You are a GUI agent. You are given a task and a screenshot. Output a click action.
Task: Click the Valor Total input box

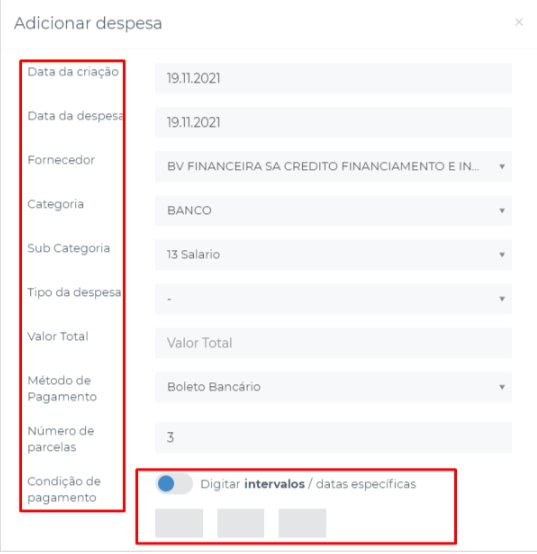pos(333,343)
